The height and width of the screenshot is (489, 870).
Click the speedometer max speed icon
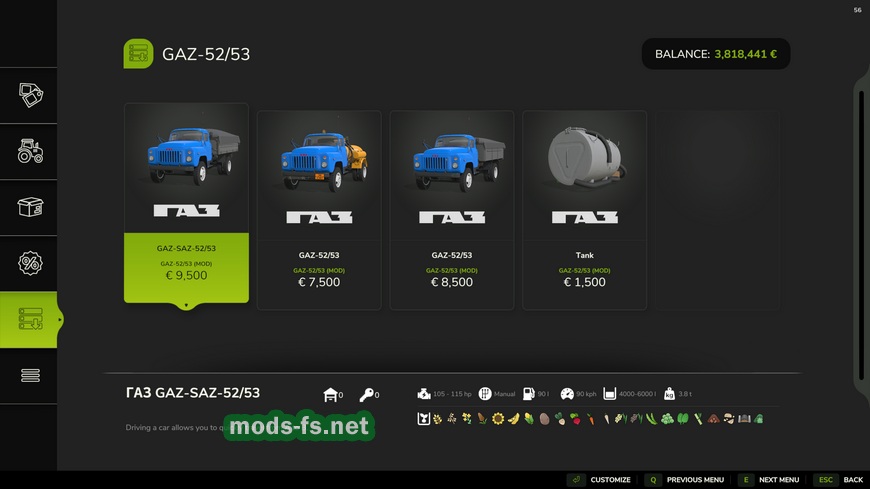point(567,394)
